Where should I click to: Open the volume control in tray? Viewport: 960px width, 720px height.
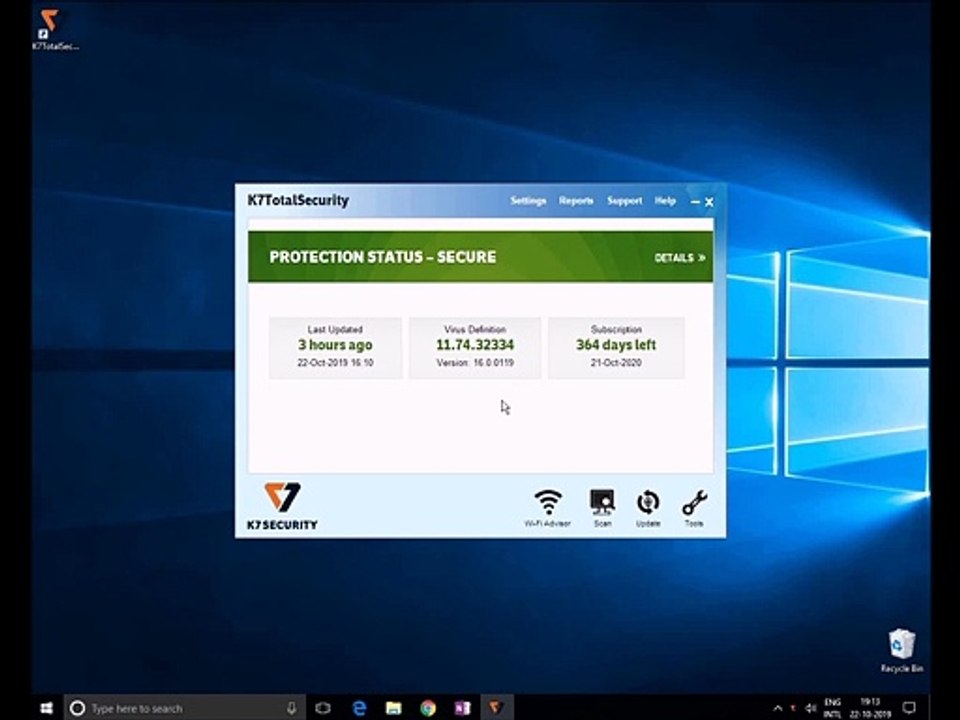(x=811, y=708)
